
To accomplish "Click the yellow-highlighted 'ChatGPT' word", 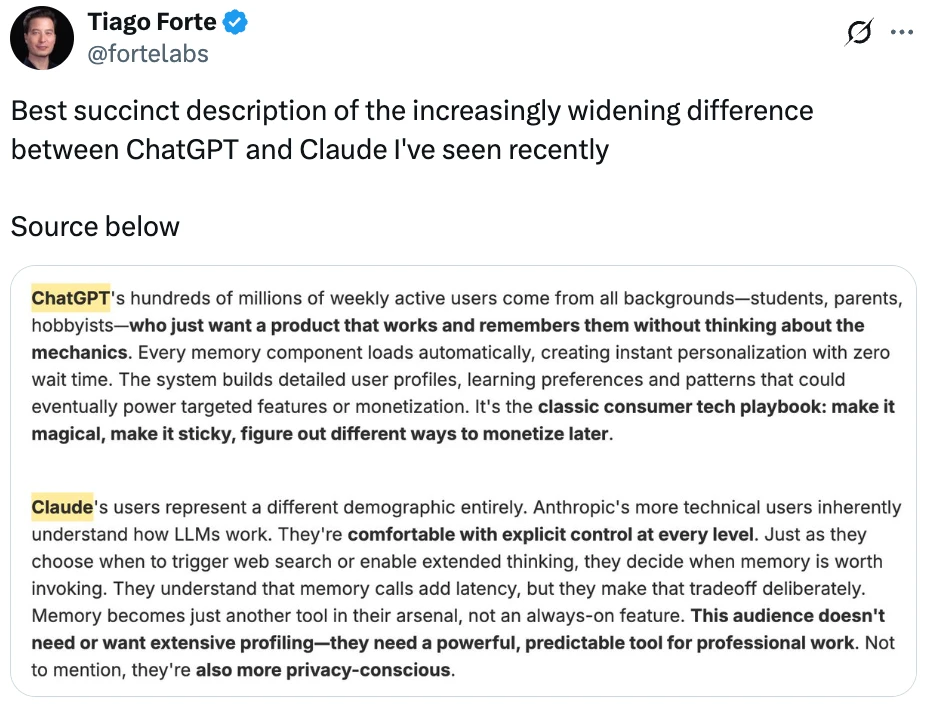I will point(70,298).
